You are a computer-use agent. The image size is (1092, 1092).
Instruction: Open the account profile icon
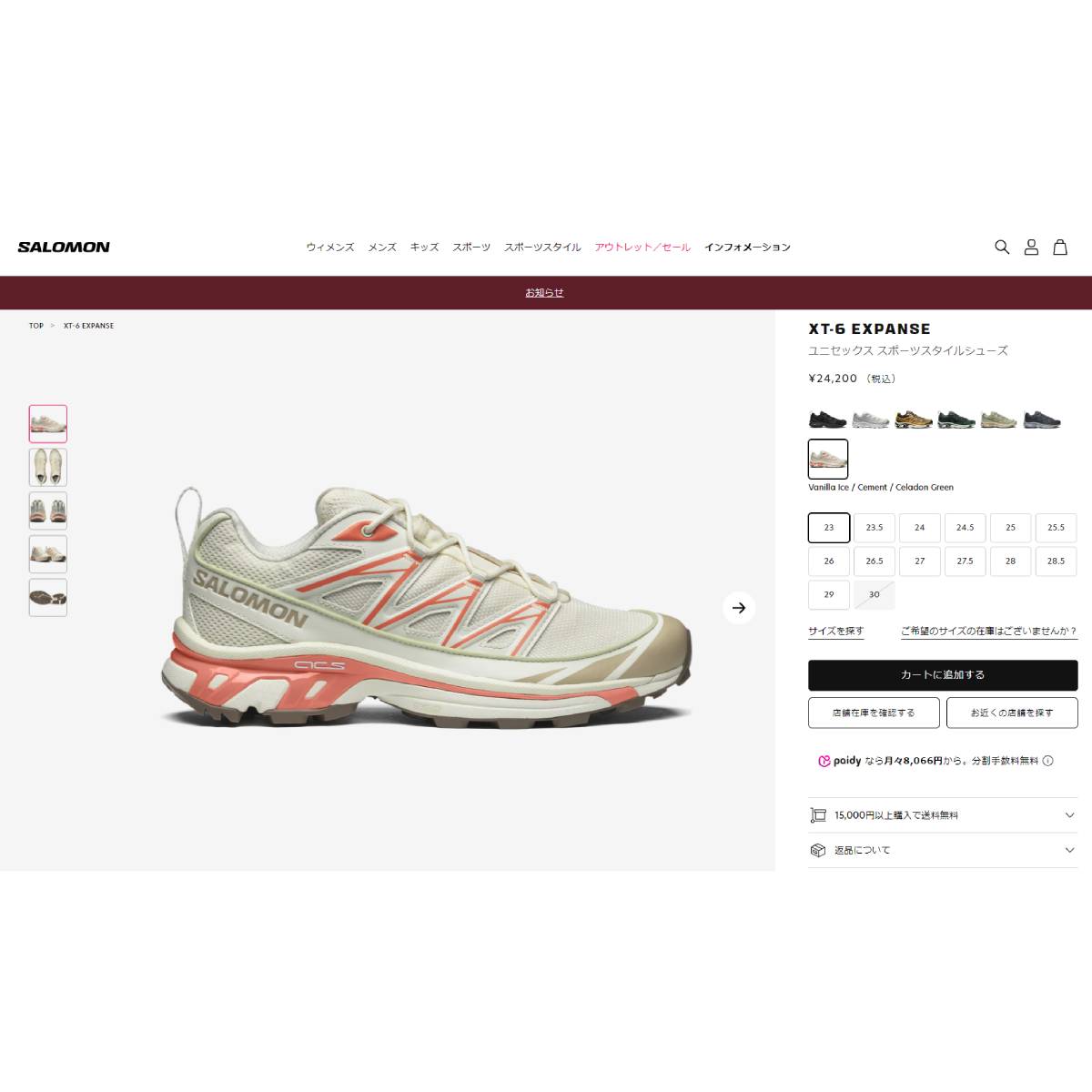[1031, 247]
